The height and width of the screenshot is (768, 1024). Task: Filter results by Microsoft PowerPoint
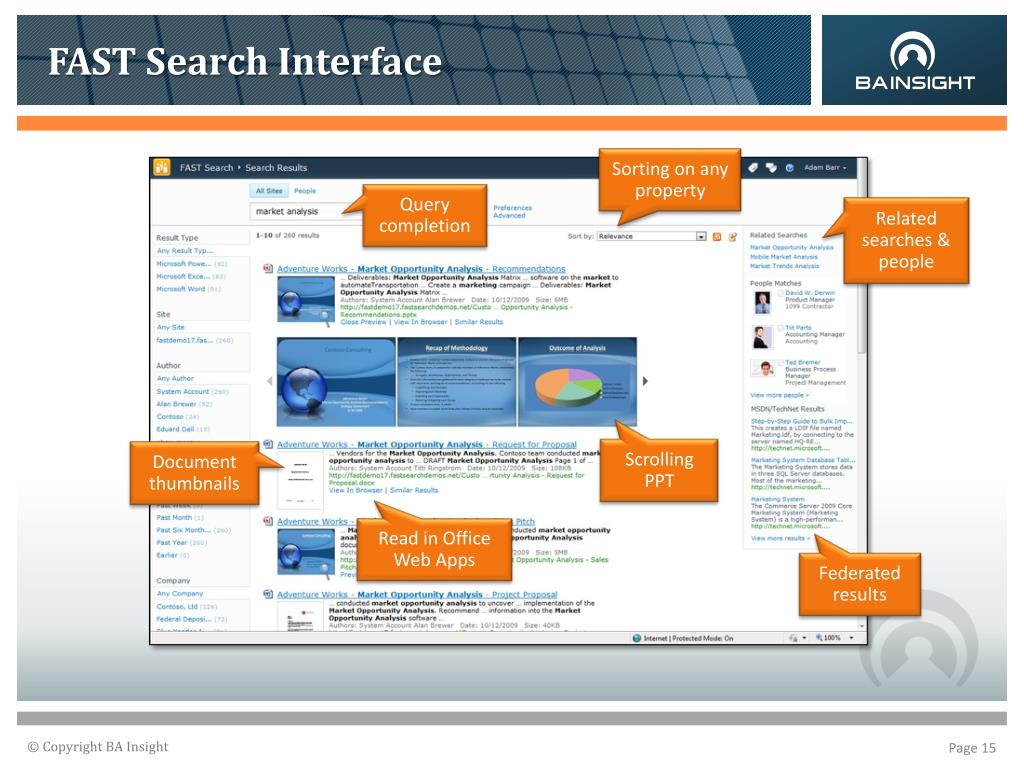(x=192, y=264)
